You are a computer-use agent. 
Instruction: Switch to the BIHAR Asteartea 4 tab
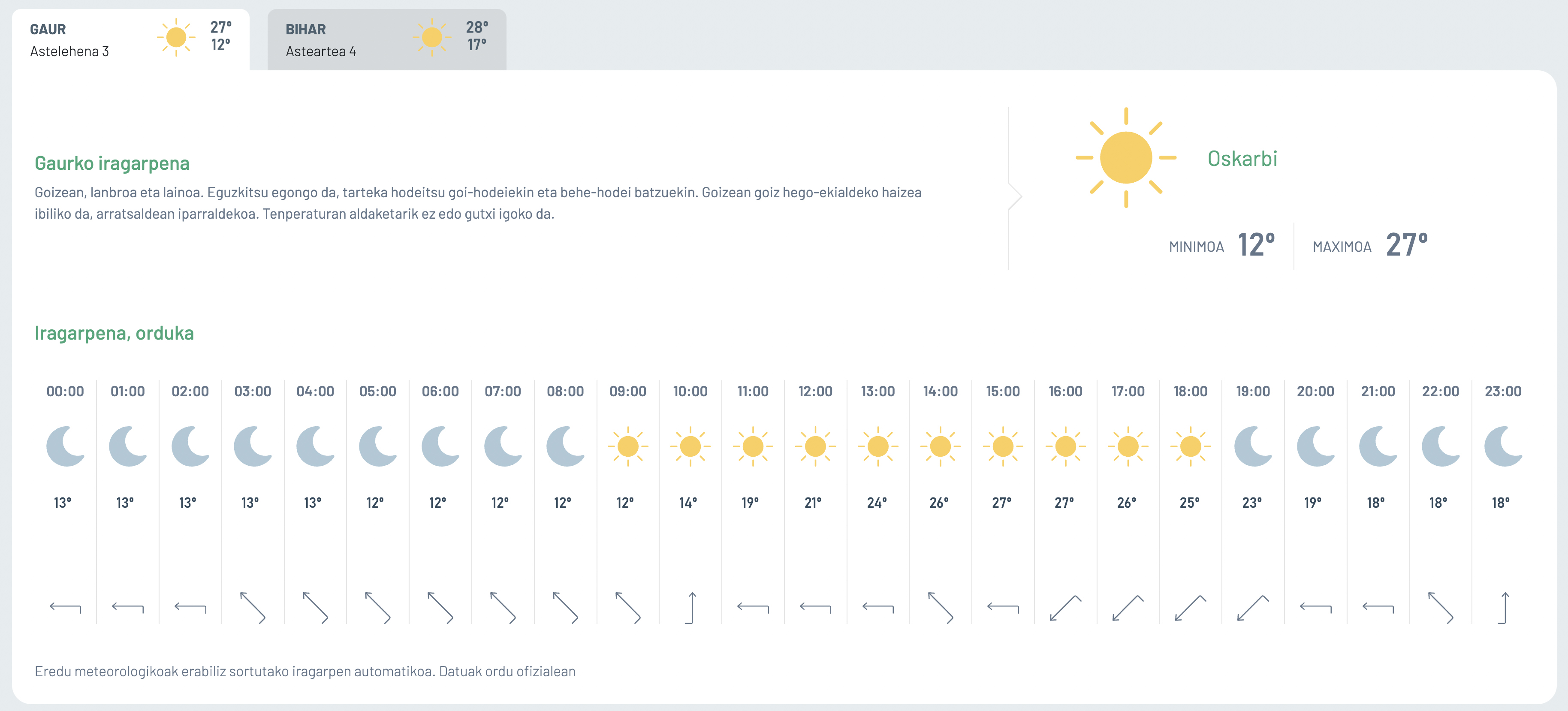[x=386, y=39]
